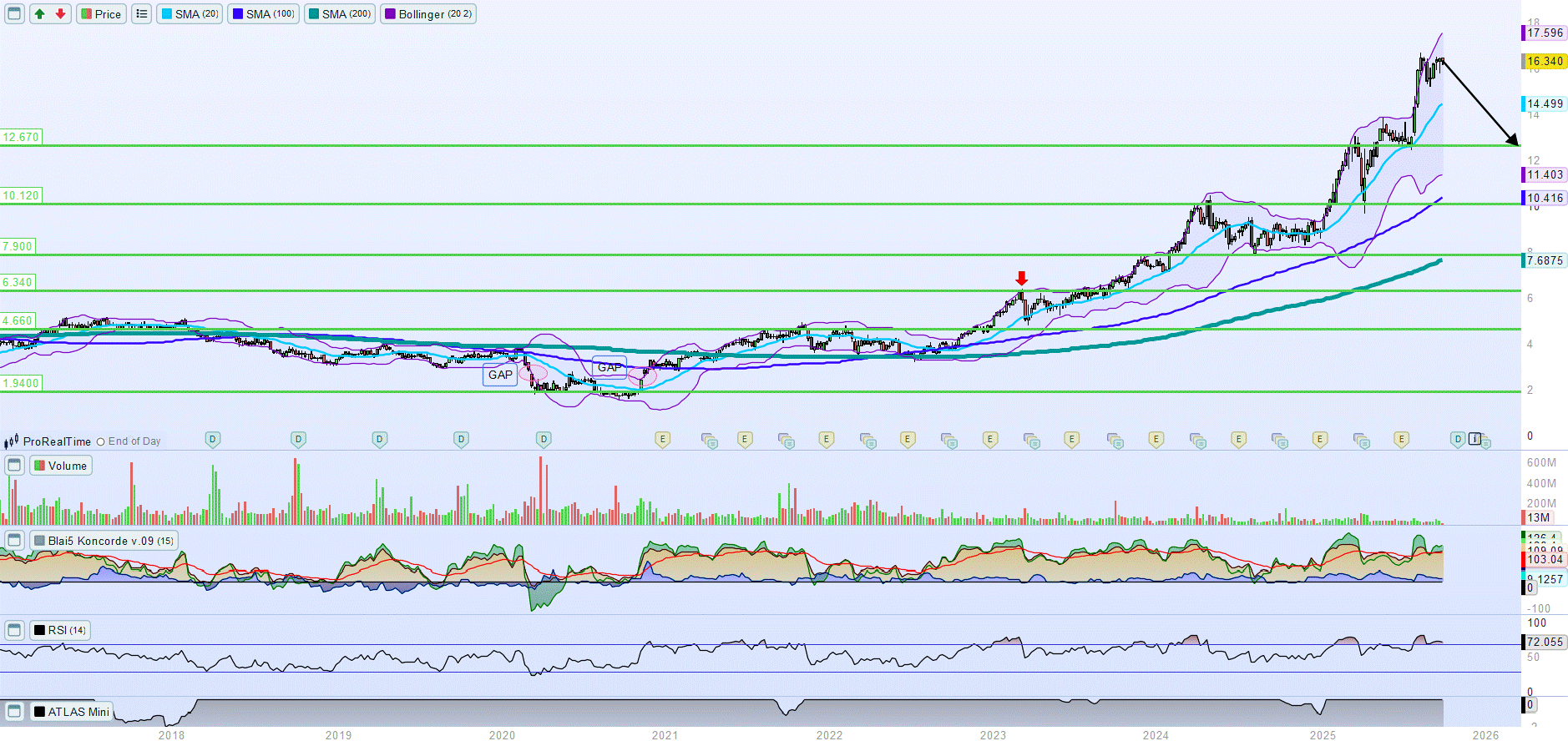Open the SMA (20) indicator settings
The width and height of the screenshot is (1568, 741).
click(190, 14)
